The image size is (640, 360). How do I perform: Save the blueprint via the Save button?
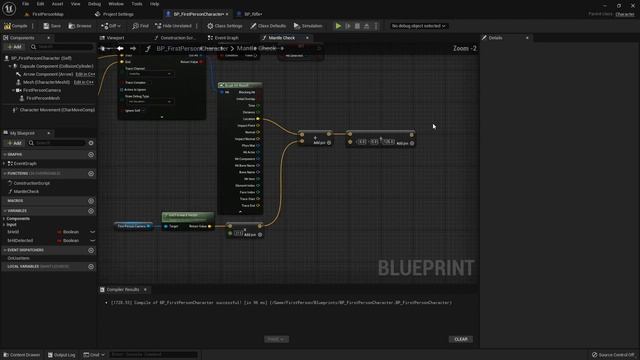pos(52,26)
